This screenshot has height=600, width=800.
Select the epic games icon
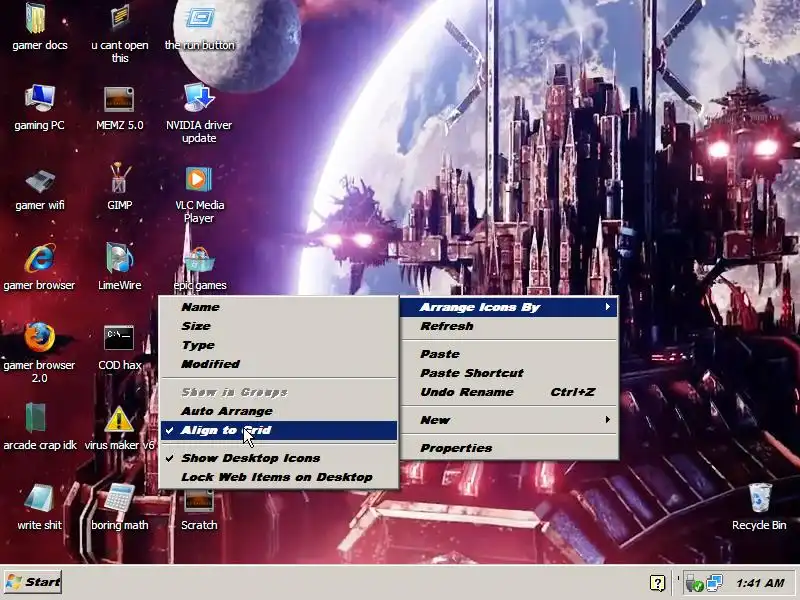click(x=199, y=260)
